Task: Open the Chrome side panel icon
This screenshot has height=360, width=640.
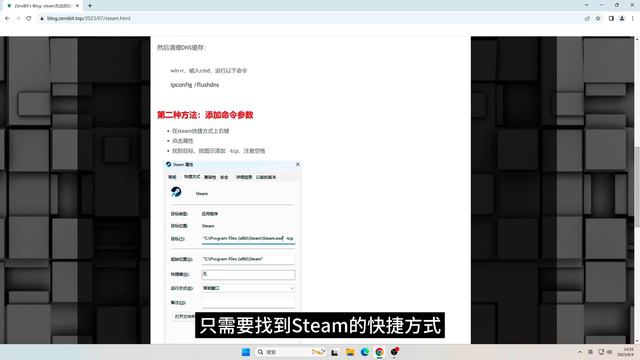Action: 611,18
